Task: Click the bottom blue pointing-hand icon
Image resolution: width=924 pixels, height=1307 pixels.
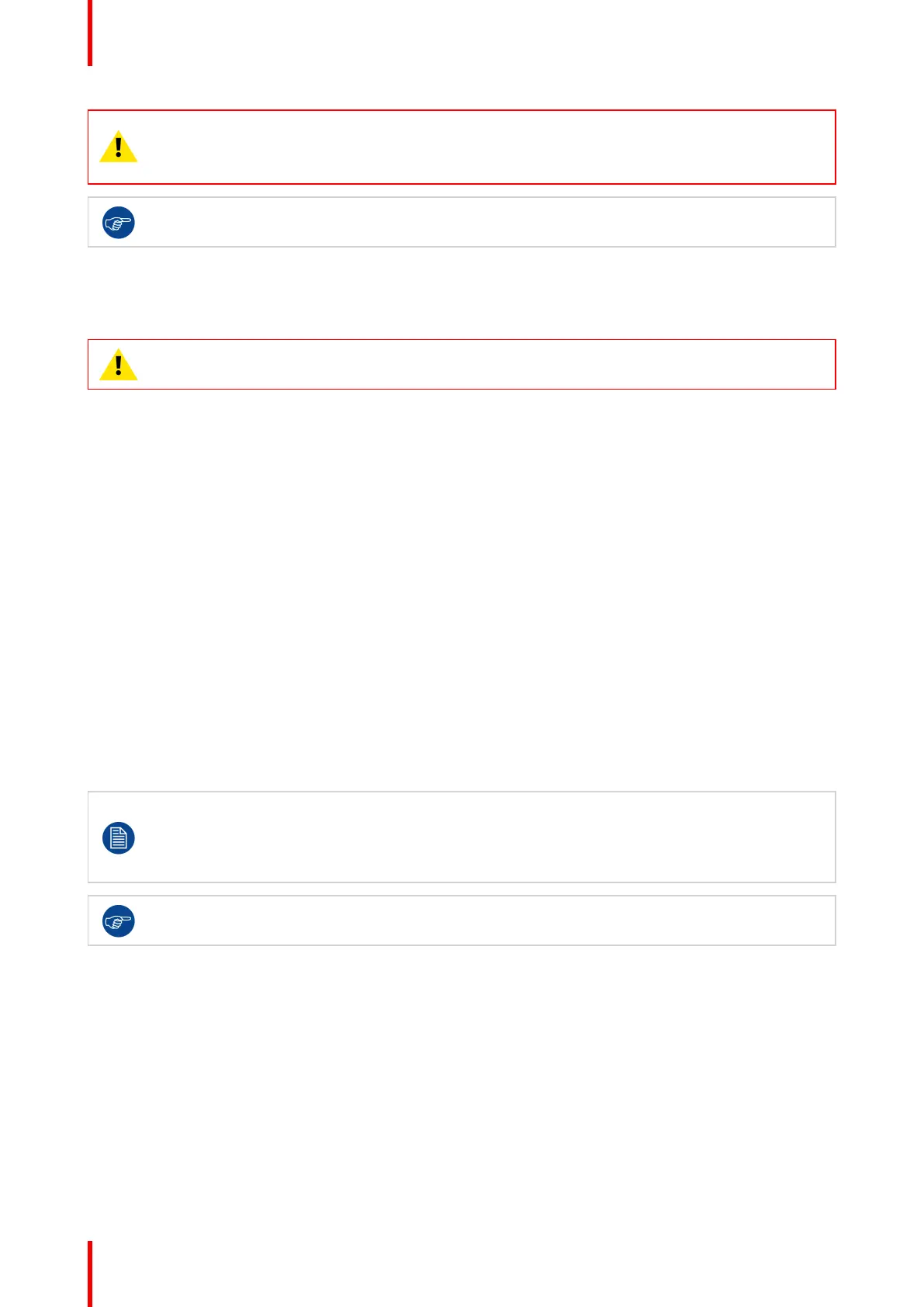Action: tap(119, 921)
